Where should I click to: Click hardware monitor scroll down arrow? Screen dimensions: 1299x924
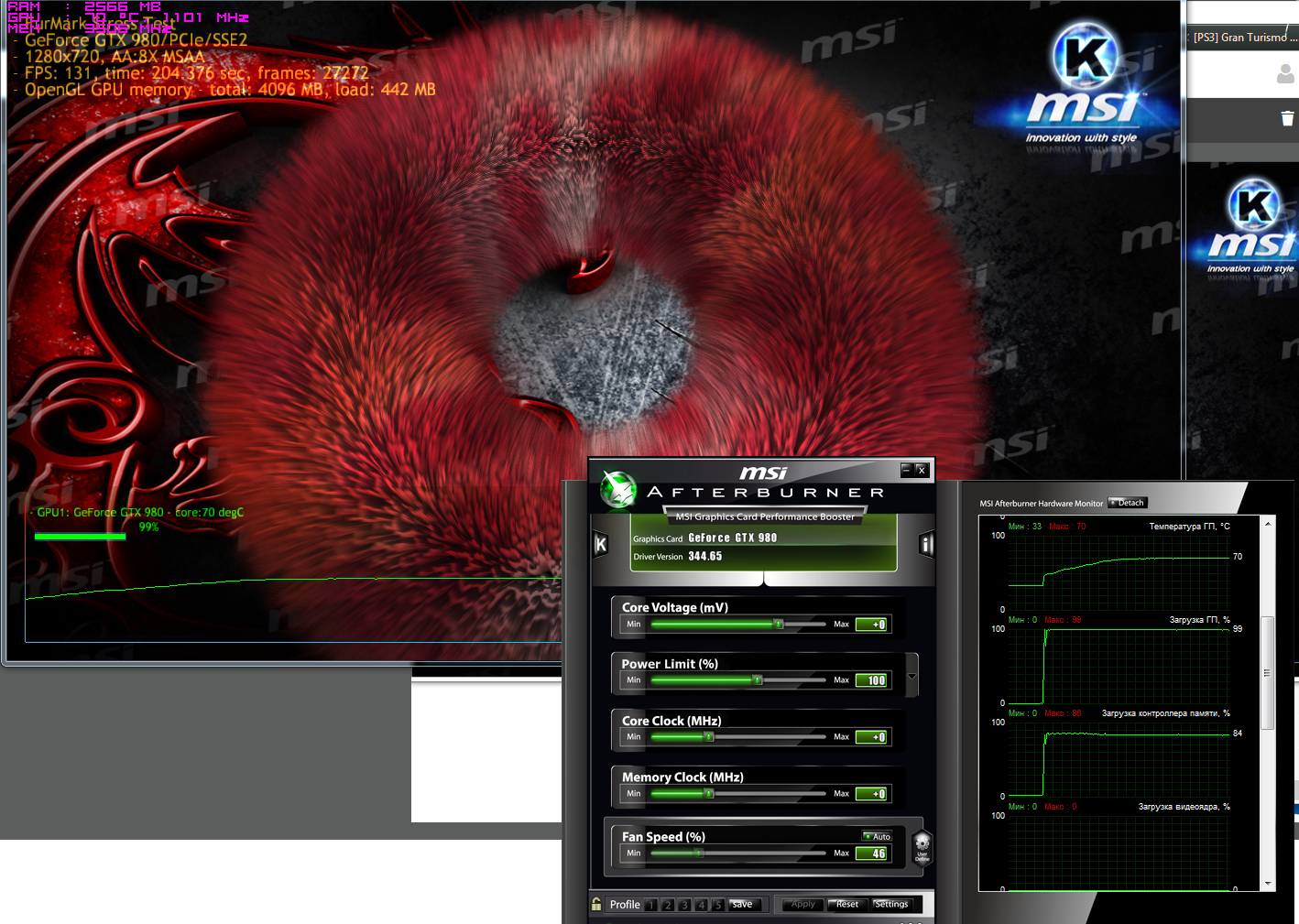click(1268, 884)
